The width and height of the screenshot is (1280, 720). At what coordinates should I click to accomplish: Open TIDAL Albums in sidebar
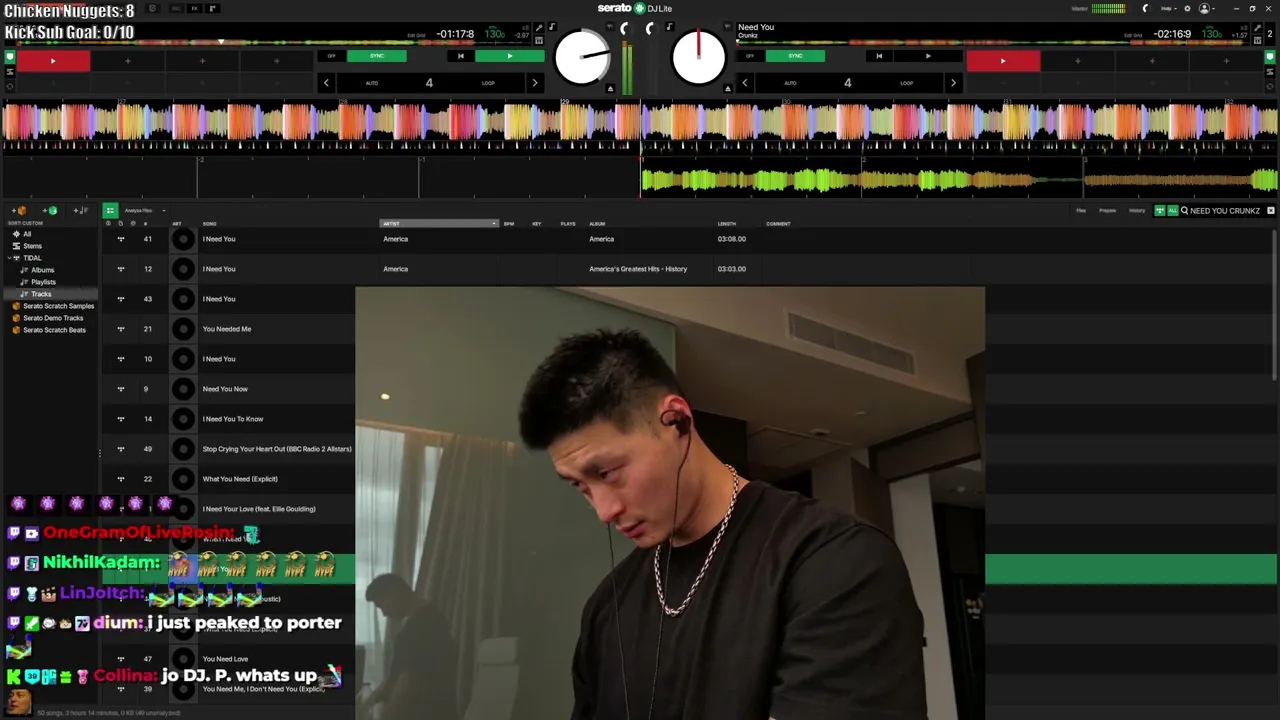click(x=42, y=270)
